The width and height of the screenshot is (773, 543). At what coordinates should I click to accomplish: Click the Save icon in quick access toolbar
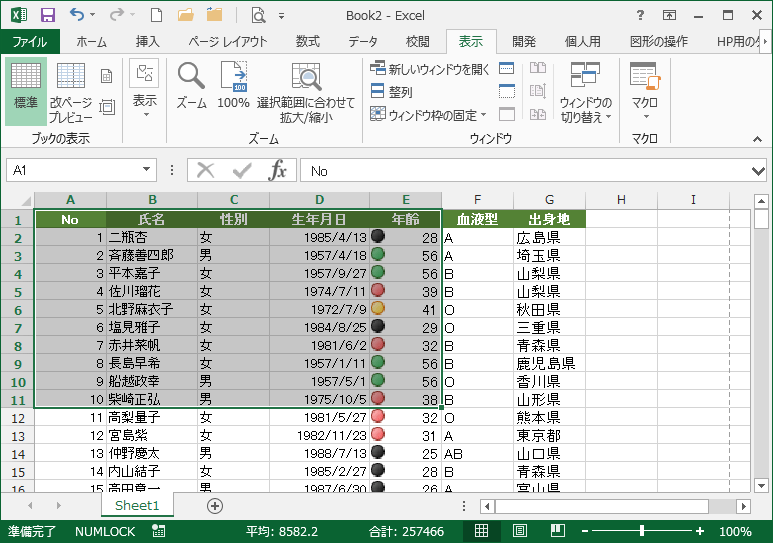pos(47,15)
